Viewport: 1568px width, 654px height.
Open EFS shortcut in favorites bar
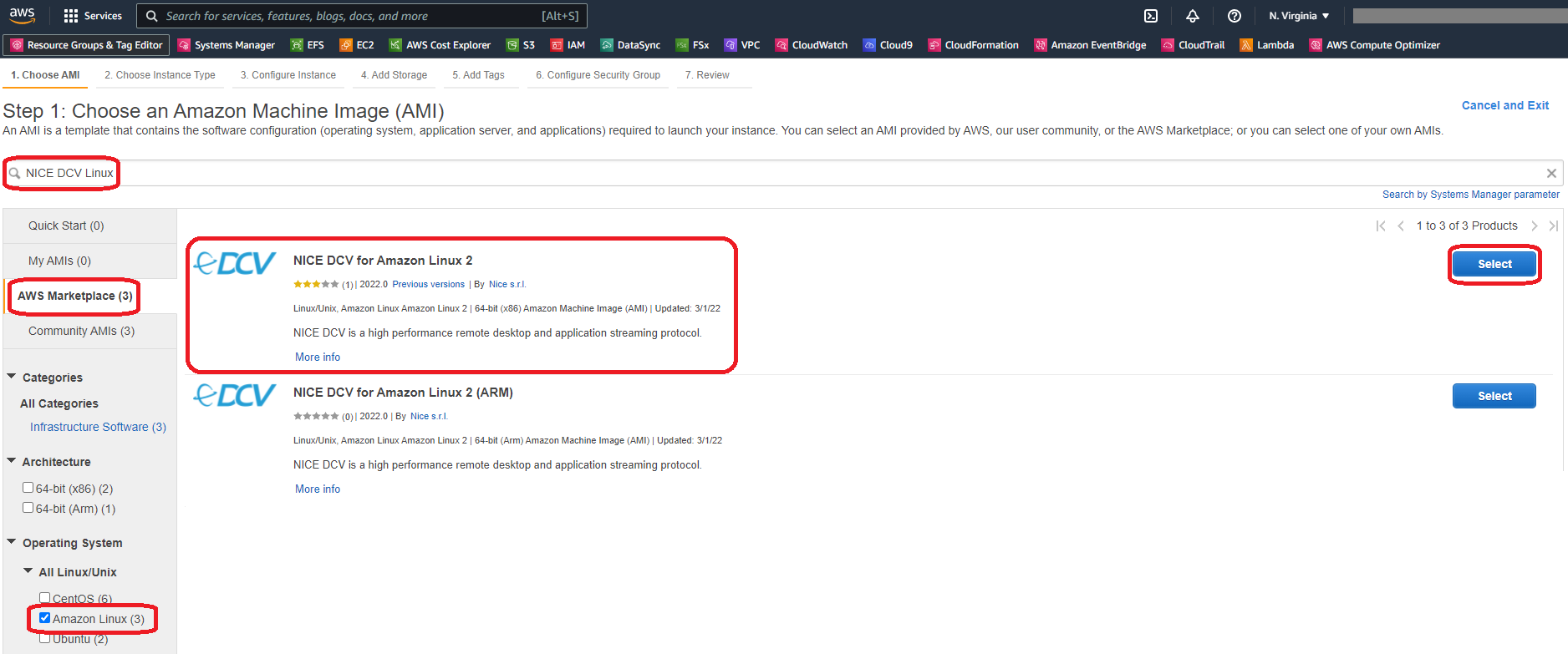coord(307,45)
